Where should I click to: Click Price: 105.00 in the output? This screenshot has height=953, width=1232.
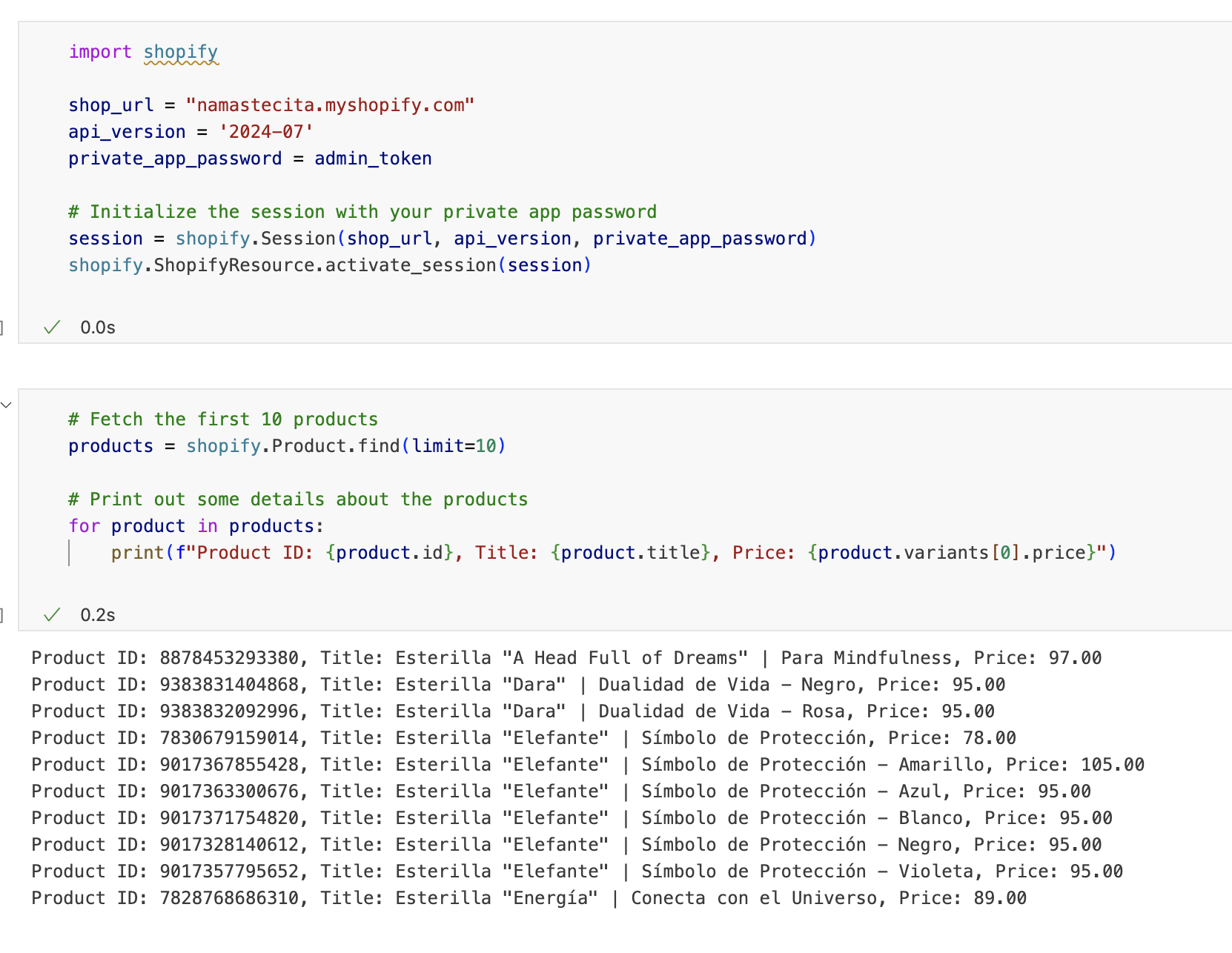(x=1076, y=765)
